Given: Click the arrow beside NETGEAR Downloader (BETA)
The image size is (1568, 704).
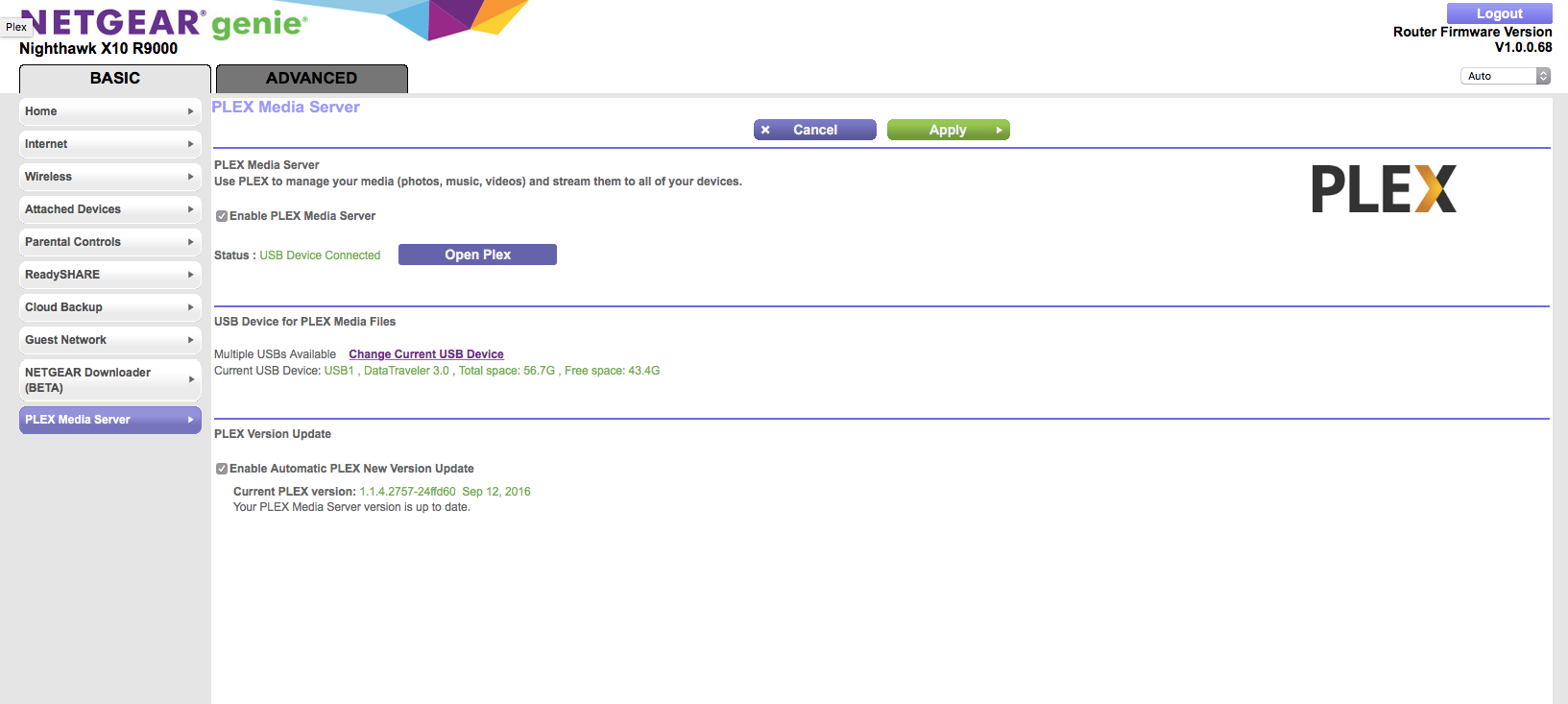Looking at the screenshot, I should (190, 379).
